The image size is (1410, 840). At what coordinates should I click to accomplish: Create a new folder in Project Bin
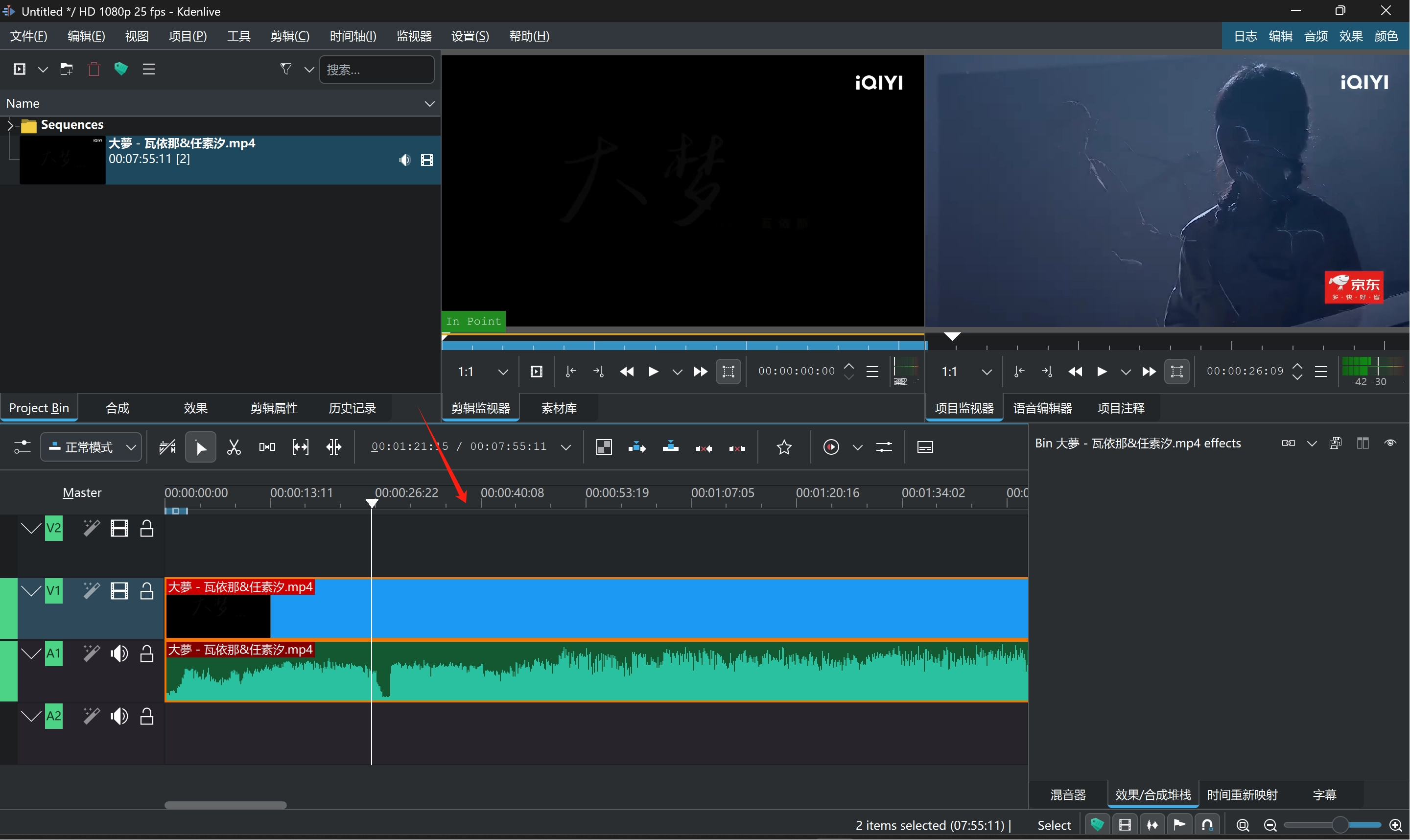tap(66, 69)
